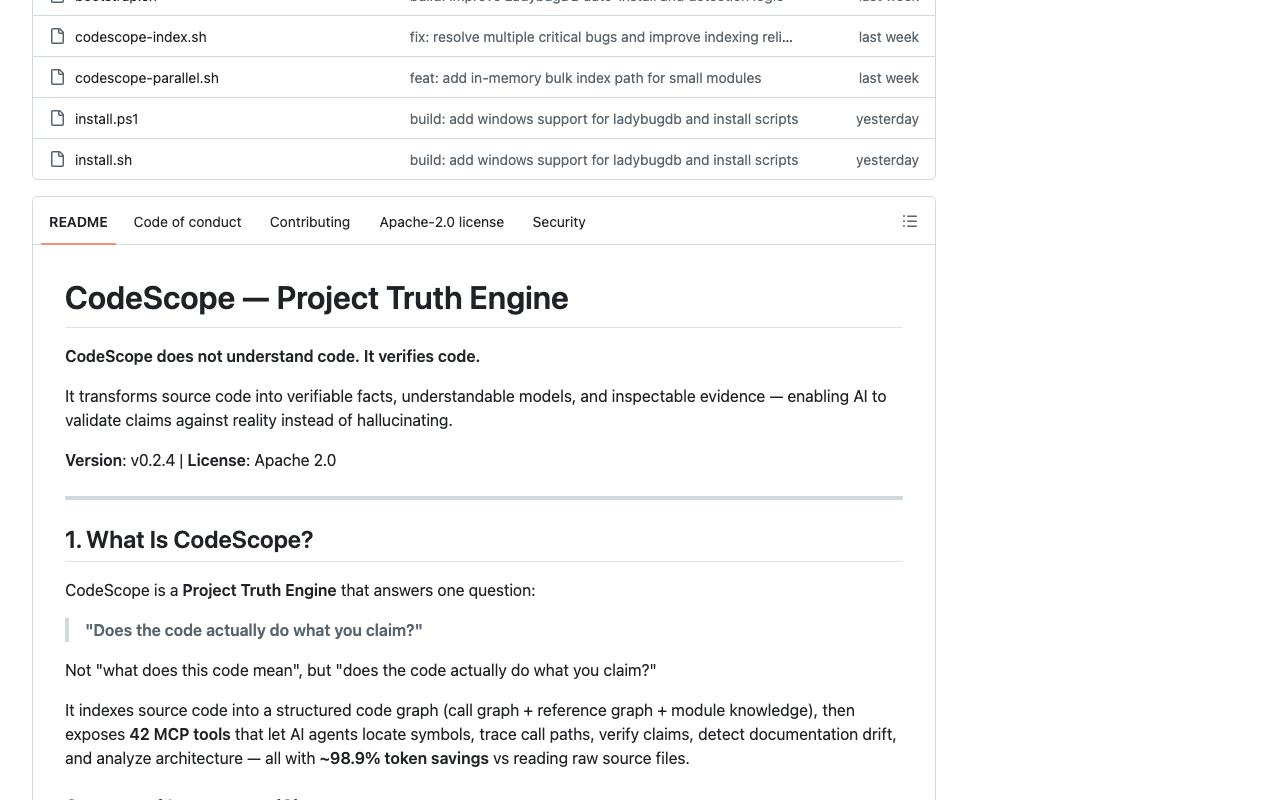1280x800 pixels.
Task: Switch to the README tab
Action: coord(78,222)
